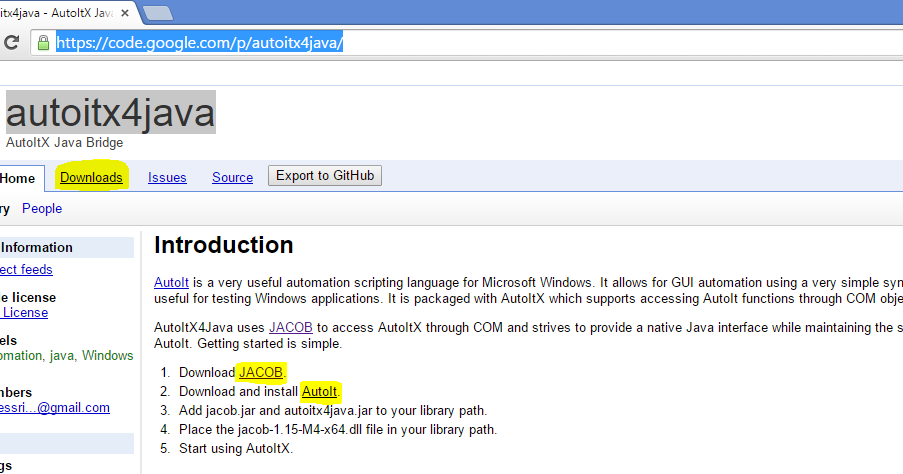Select the autoitx4java browser tab
The width and height of the screenshot is (903, 474).
(63, 13)
